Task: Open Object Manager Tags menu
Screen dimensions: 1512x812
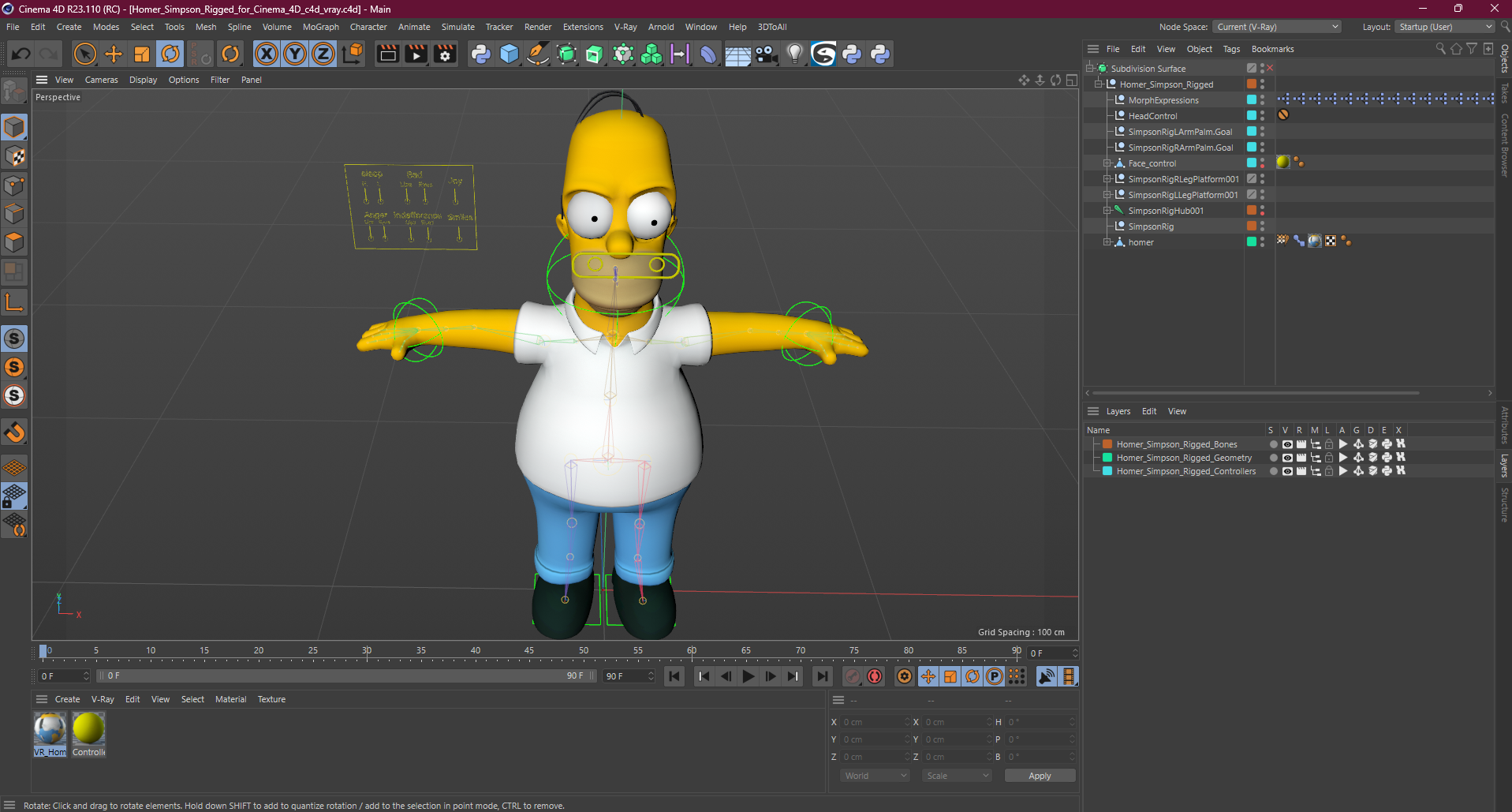Action: pyautogui.click(x=1231, y=49)
